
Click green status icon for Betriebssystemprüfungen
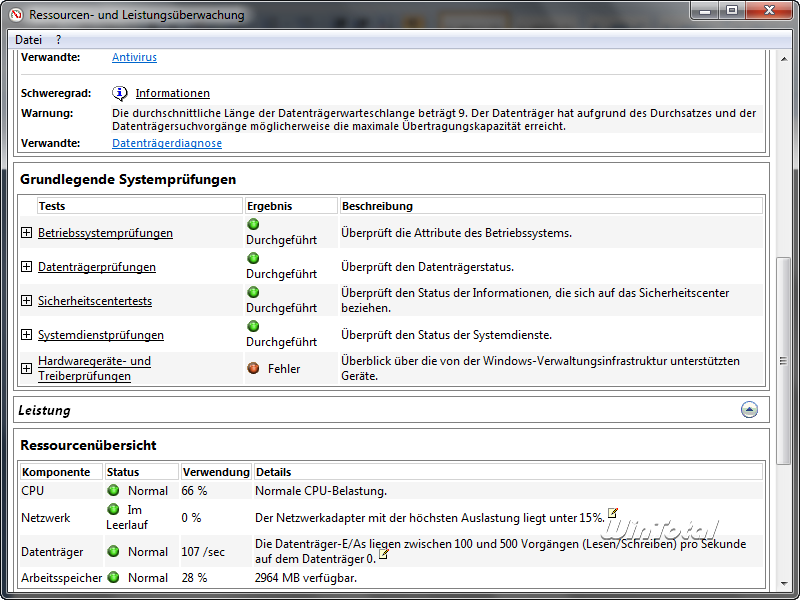pyautogui.click(x=253, y=224)
